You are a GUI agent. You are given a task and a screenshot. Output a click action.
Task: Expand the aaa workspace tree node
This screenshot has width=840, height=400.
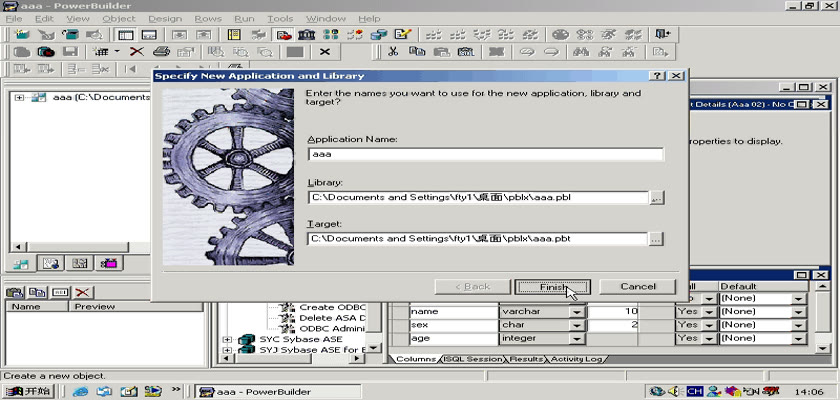pos(20,97)
